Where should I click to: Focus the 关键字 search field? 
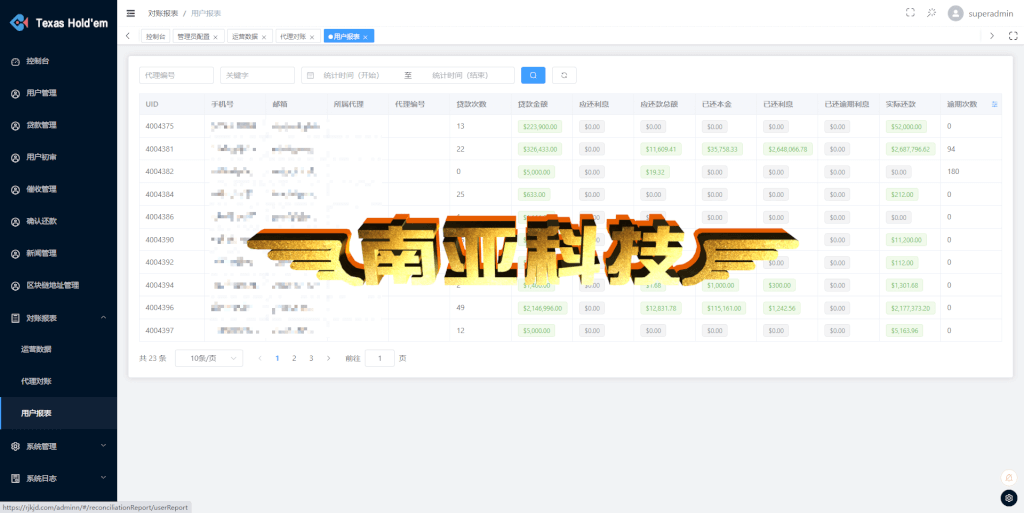pyautogui.click(x=257, y=75)
